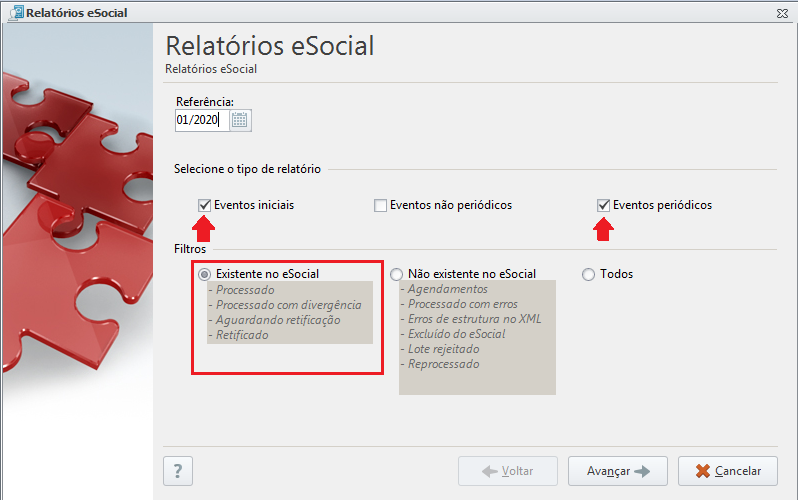The width and height of the screenshot is (798, 500).
Task: Click 'Erros de estrutura no XML' text
Action: (474, 319)
